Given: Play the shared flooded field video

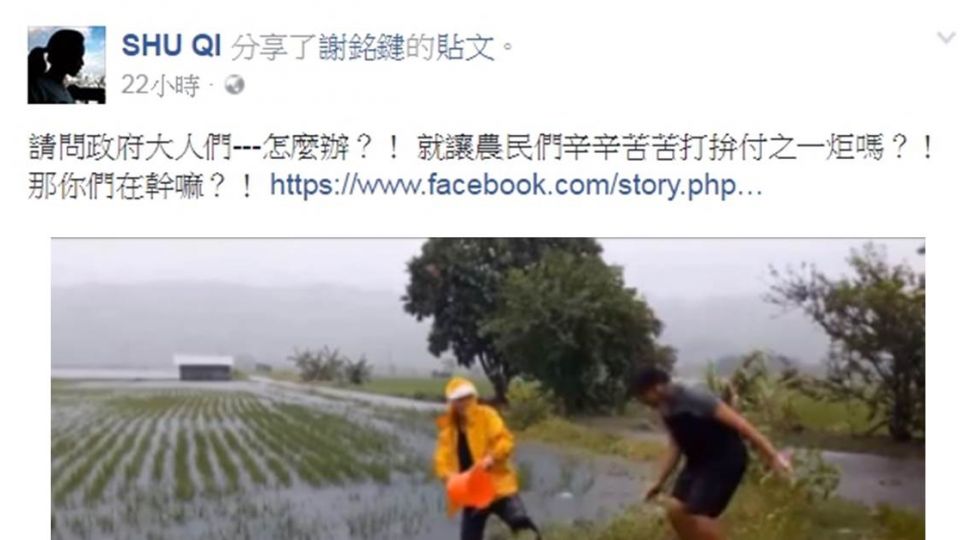Looking at the screenshot, I should (x=488, y=389).
